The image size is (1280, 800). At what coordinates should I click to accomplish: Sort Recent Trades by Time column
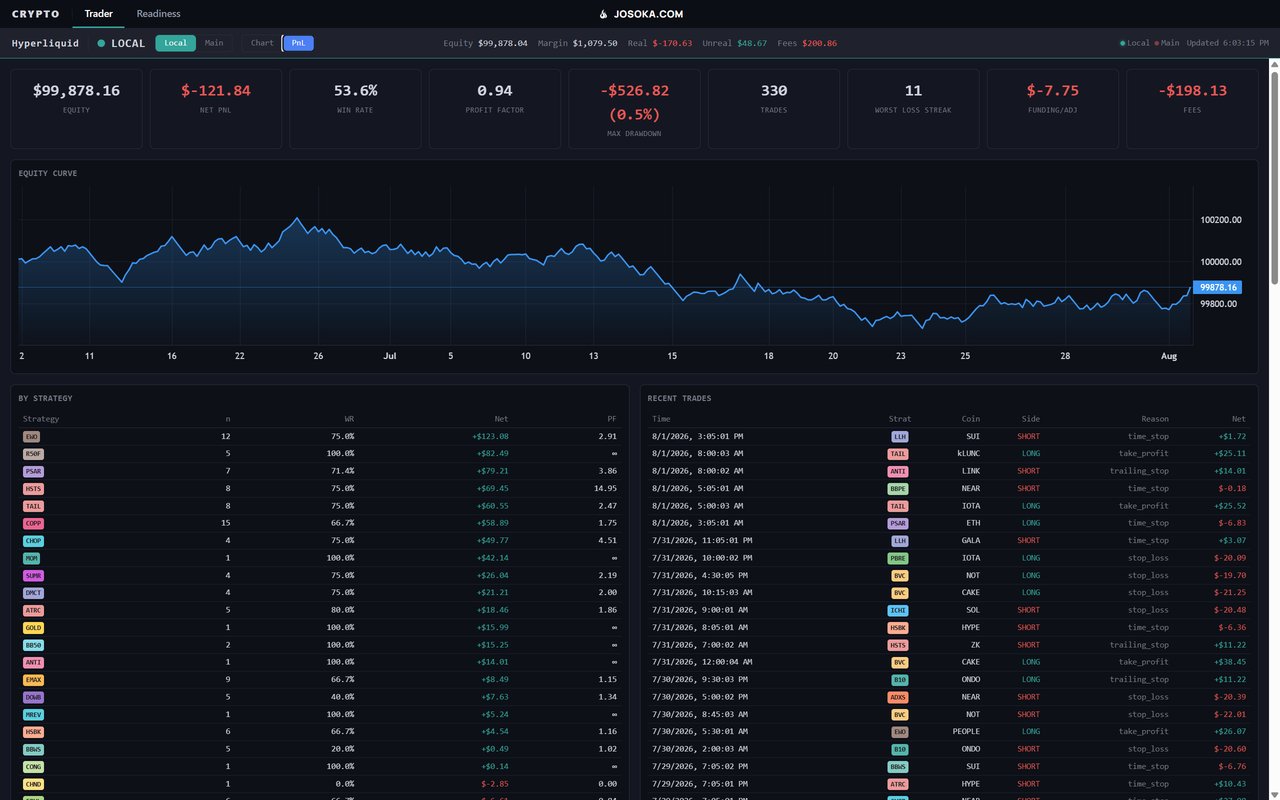(661, 419)
